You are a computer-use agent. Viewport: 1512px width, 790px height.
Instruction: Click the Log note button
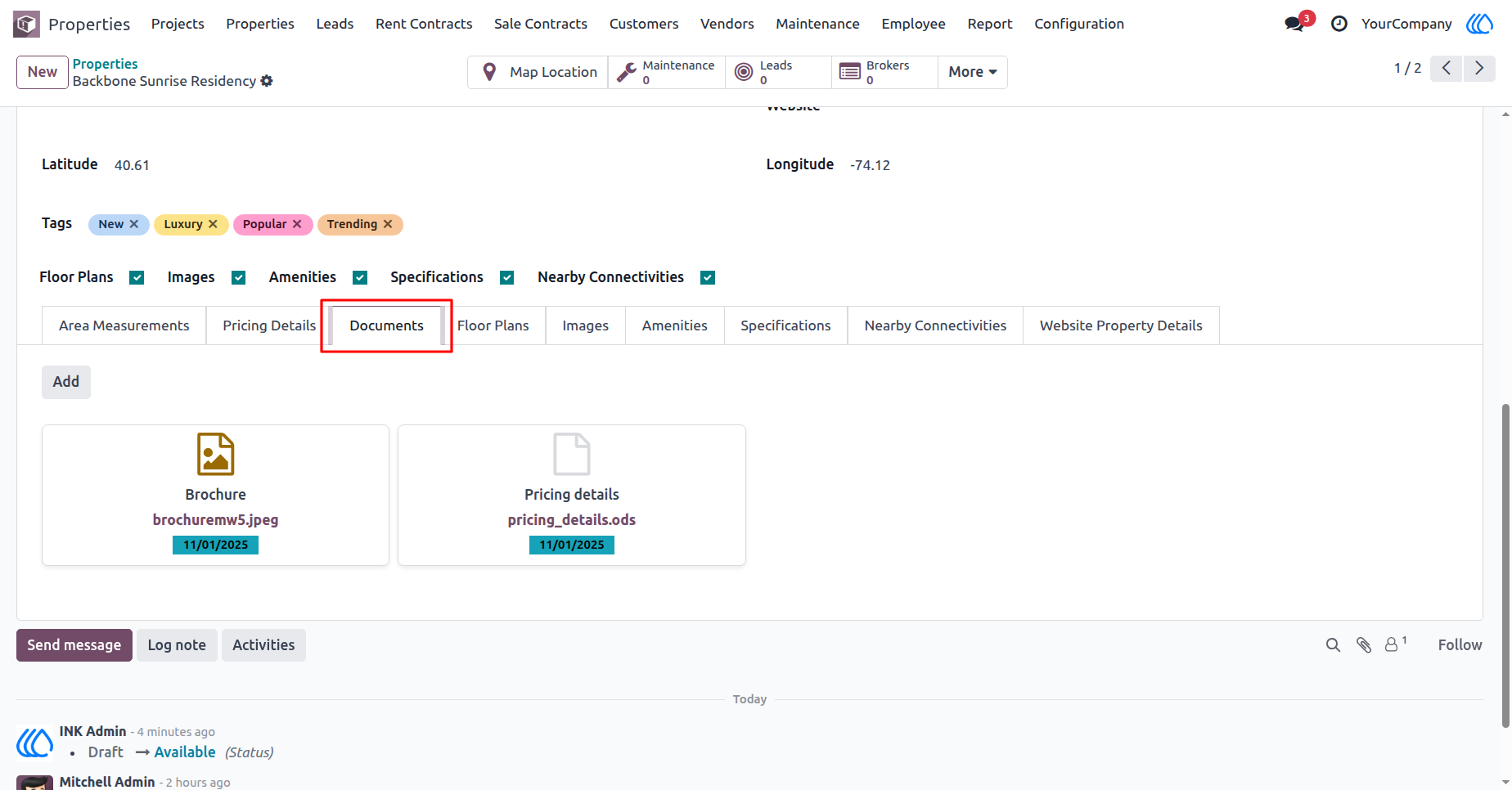177,645
